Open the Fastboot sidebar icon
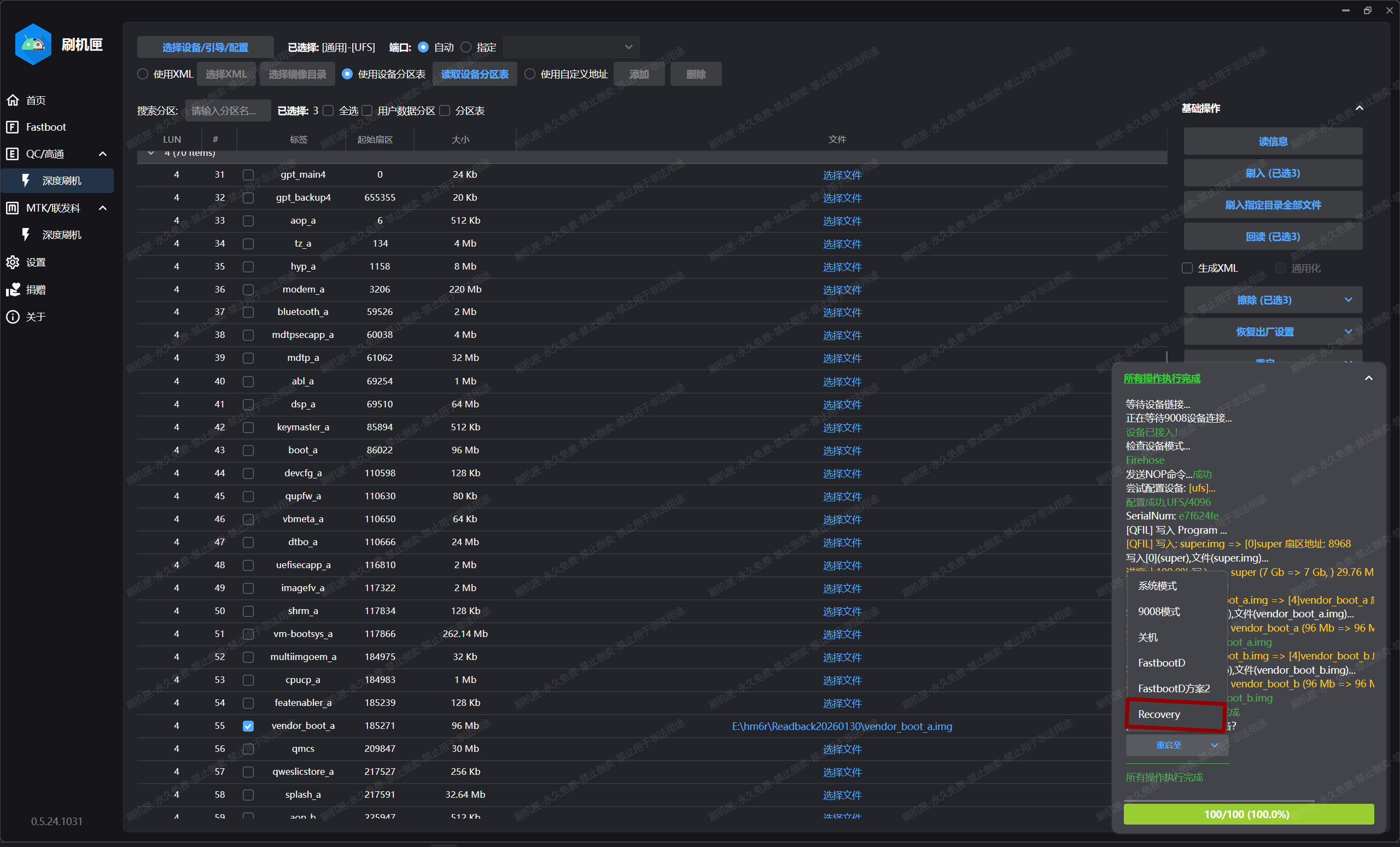Image resolution: width=1400 pixels, height=847 pixels. (13, 127)
